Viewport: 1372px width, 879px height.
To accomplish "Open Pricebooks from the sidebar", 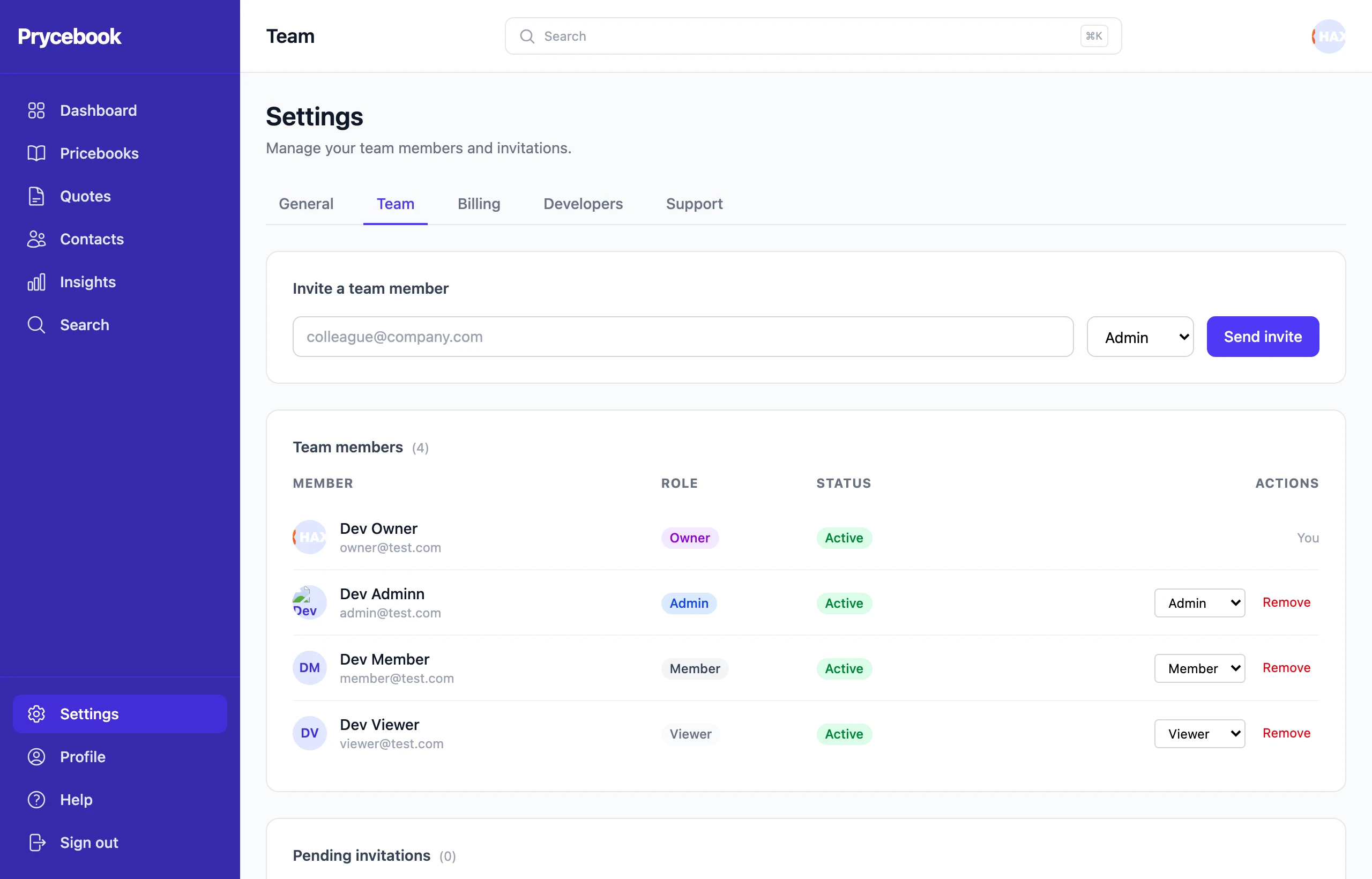I will pos(120,153).
